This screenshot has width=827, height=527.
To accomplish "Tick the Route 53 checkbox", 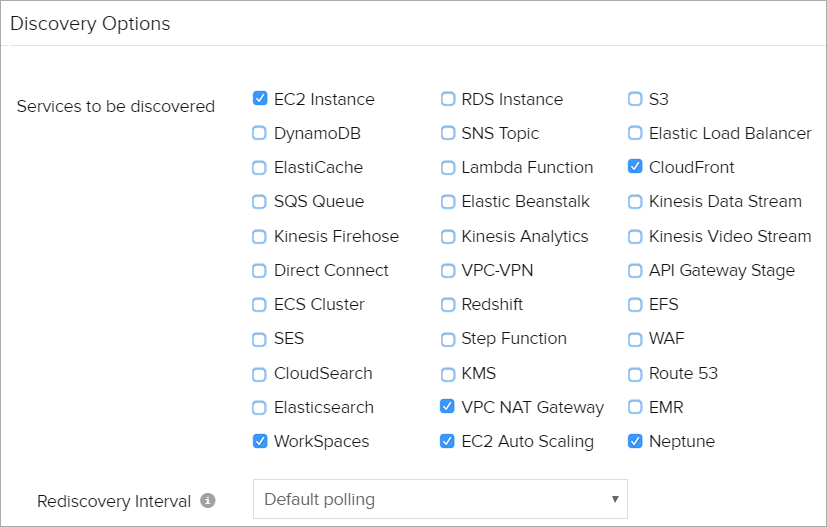I will coord(635,373).
